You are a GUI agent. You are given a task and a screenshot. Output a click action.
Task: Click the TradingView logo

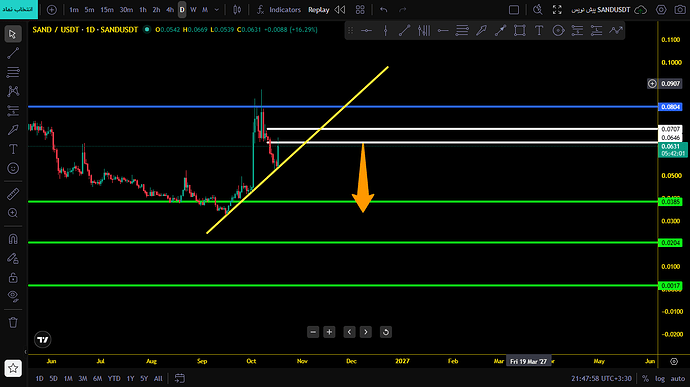pos(43,339)
